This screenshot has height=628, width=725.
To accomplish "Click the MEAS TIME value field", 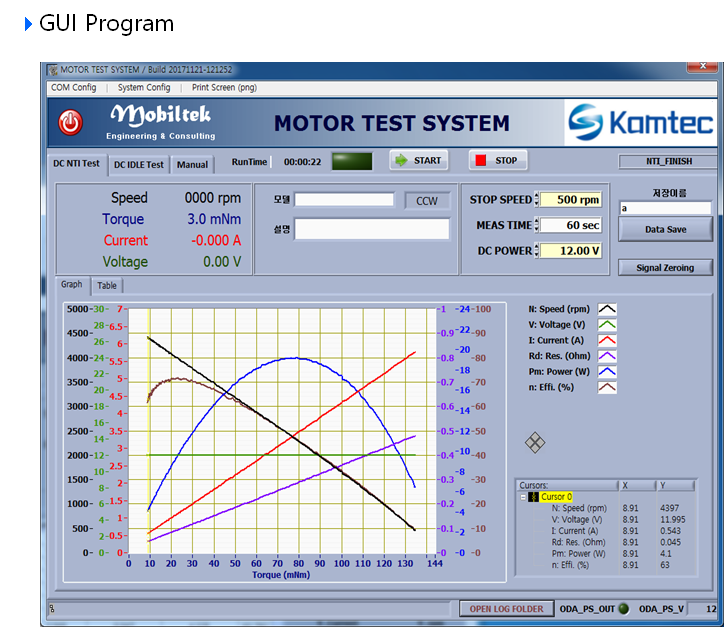I will pyautogui.click(x=571, y=225).
